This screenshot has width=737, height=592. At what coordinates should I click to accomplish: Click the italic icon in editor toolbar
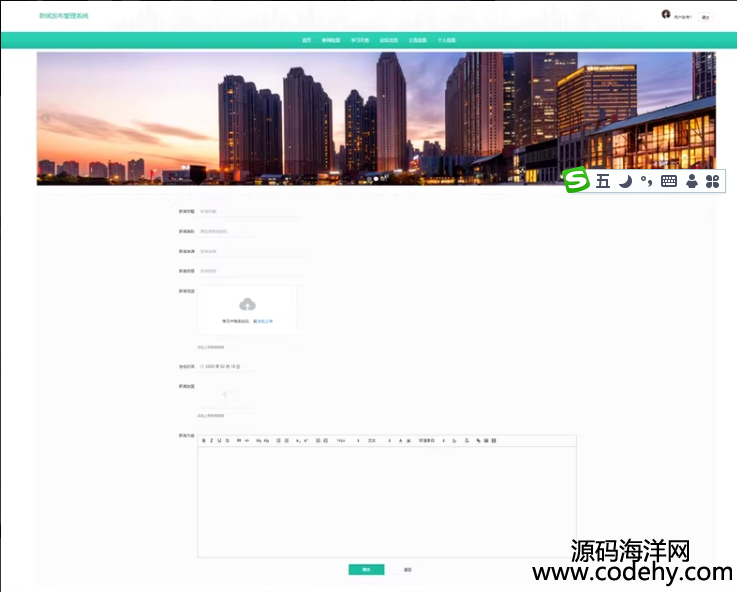point(212,440)
